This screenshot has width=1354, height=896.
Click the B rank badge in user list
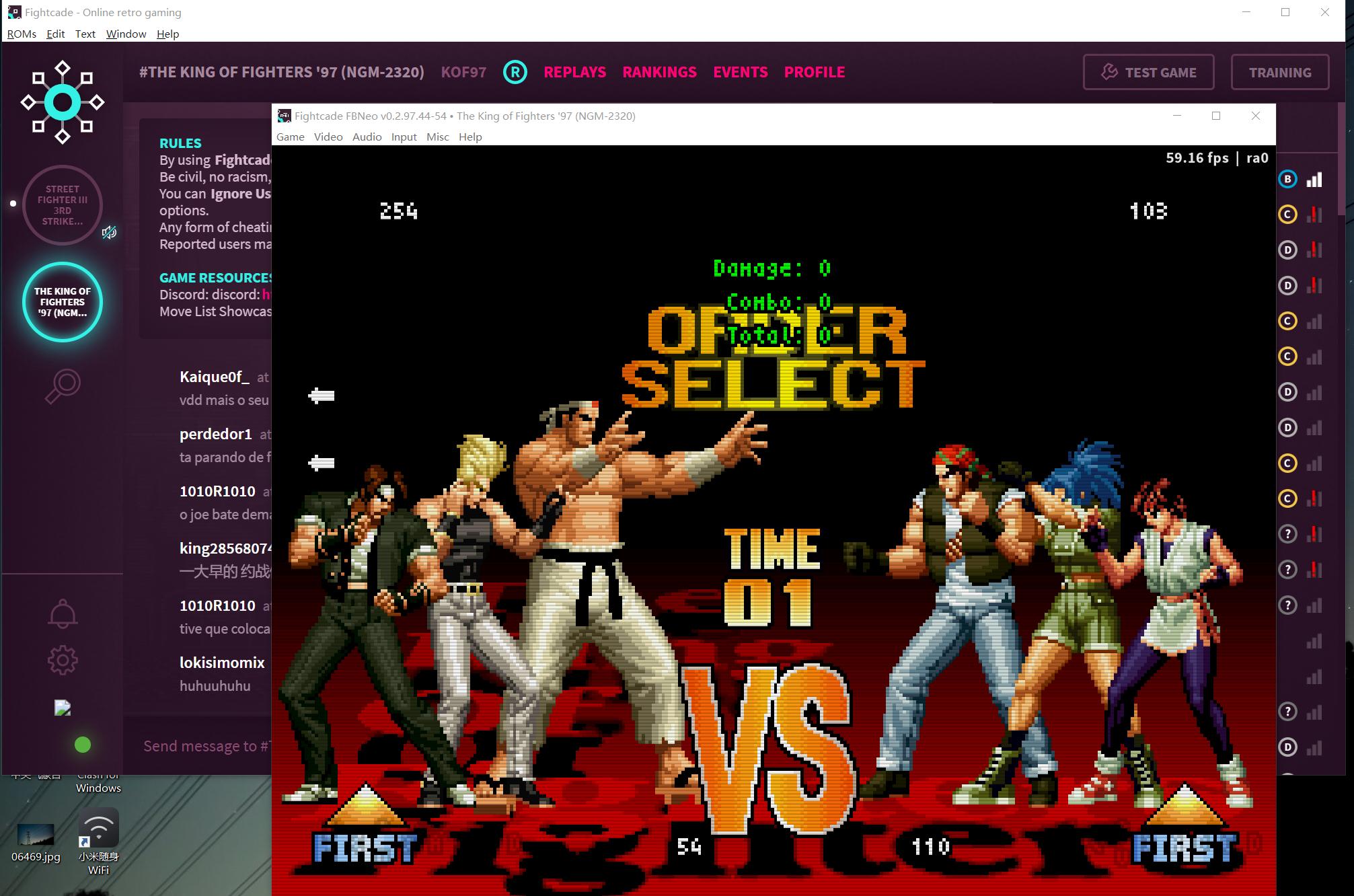click(1287, 179)
